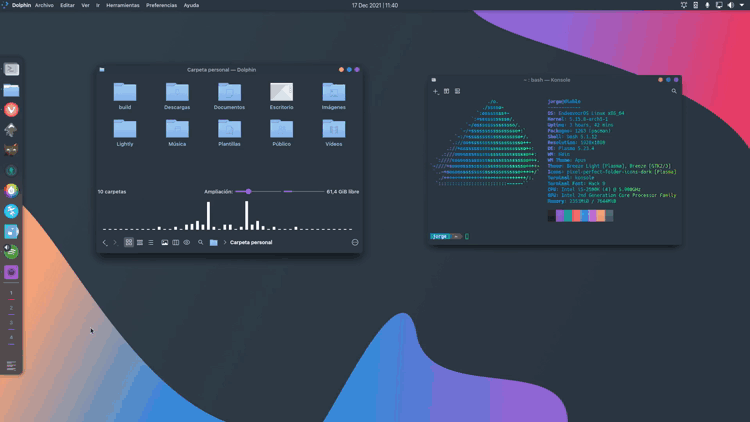The image size is (750, 422).
Task: Open the Preferencias menu
Action: tap(161, 5)
